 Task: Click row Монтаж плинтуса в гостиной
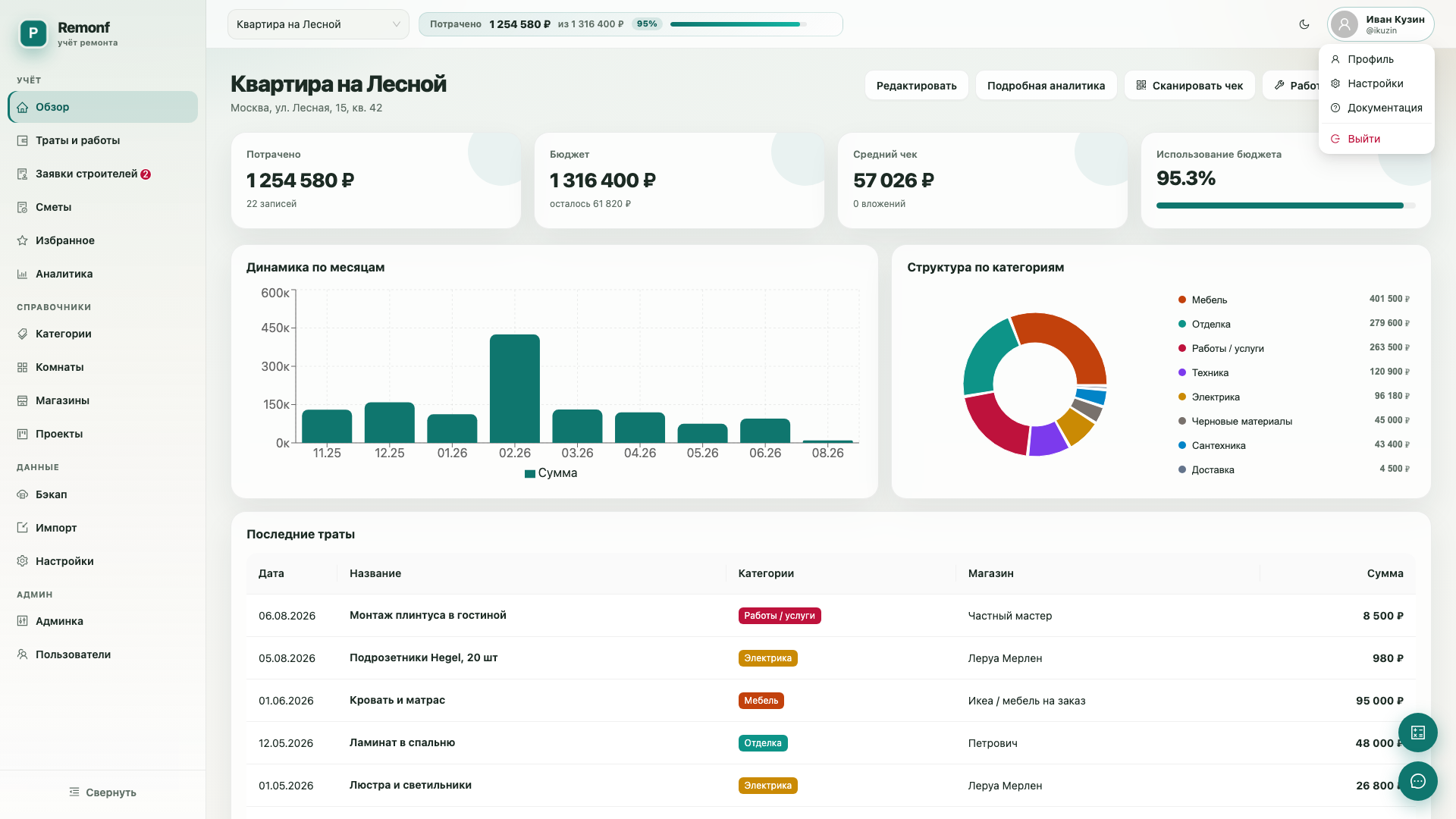[830, 616]
